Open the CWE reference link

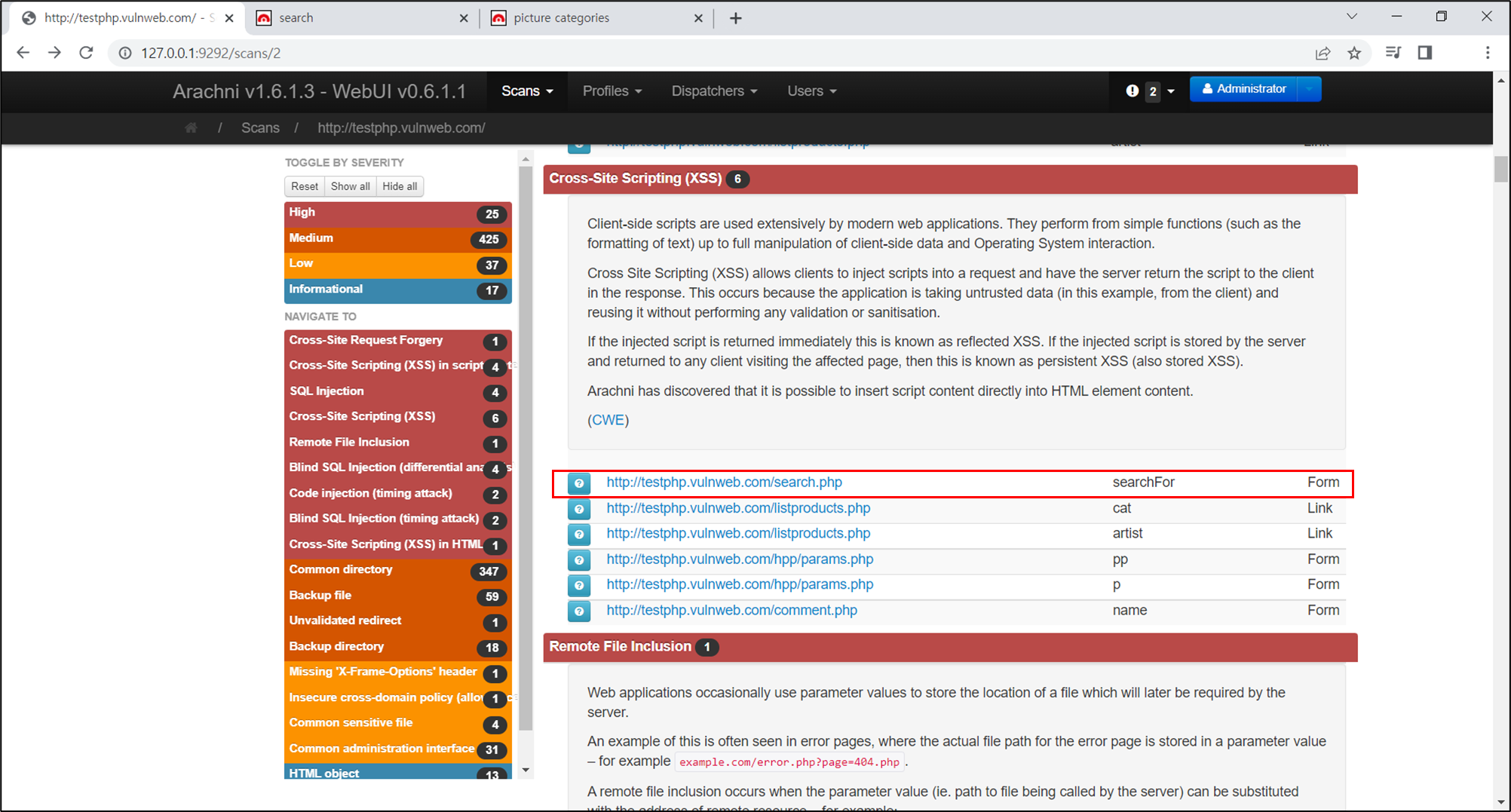tap(608, 421)
